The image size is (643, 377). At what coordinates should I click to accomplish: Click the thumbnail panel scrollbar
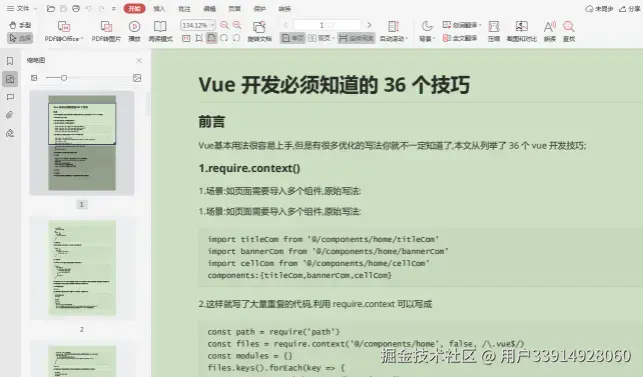pyautogui.click(x=148, y=104)
